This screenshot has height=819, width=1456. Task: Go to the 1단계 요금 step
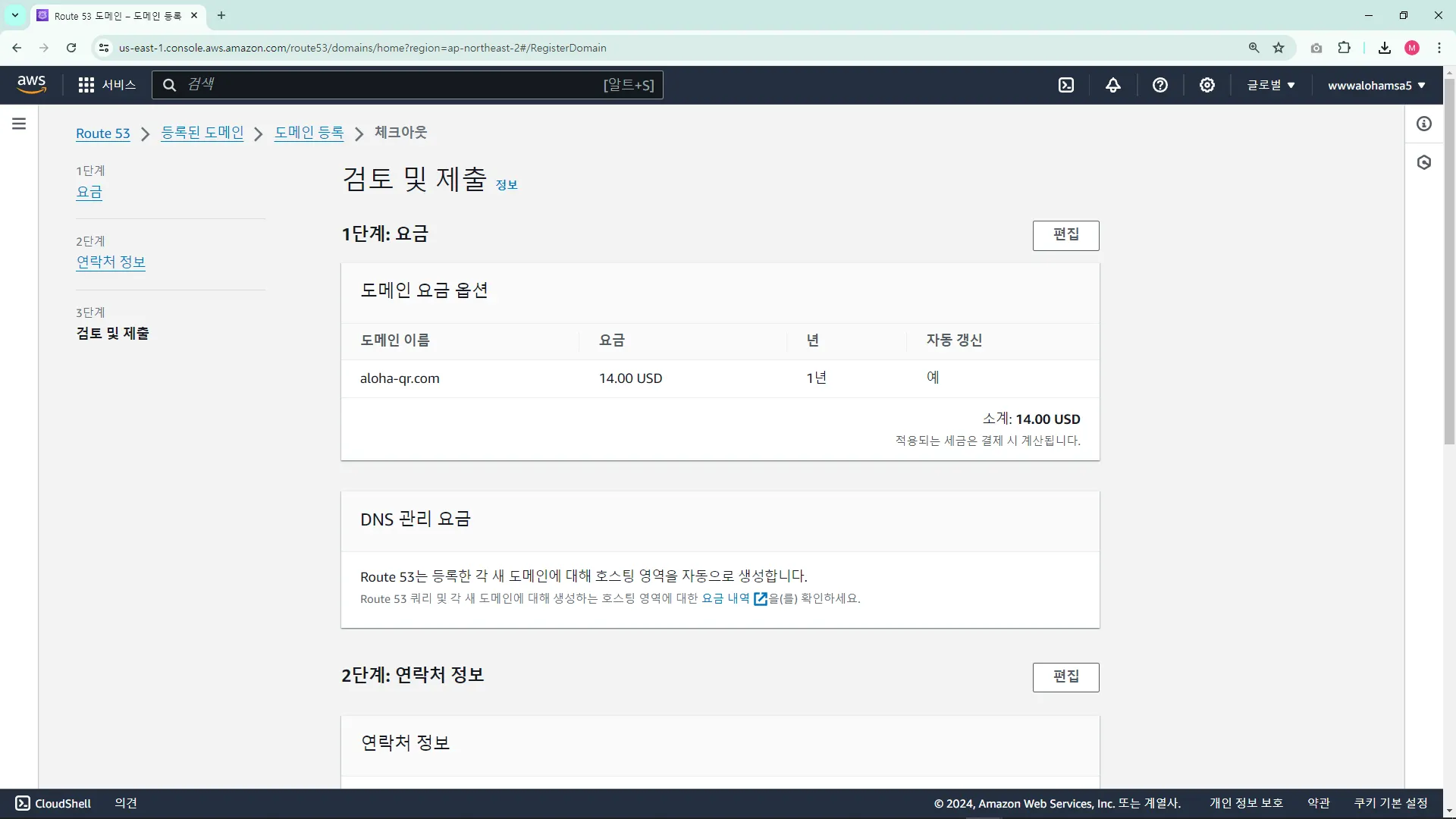[x=89, y=192]
